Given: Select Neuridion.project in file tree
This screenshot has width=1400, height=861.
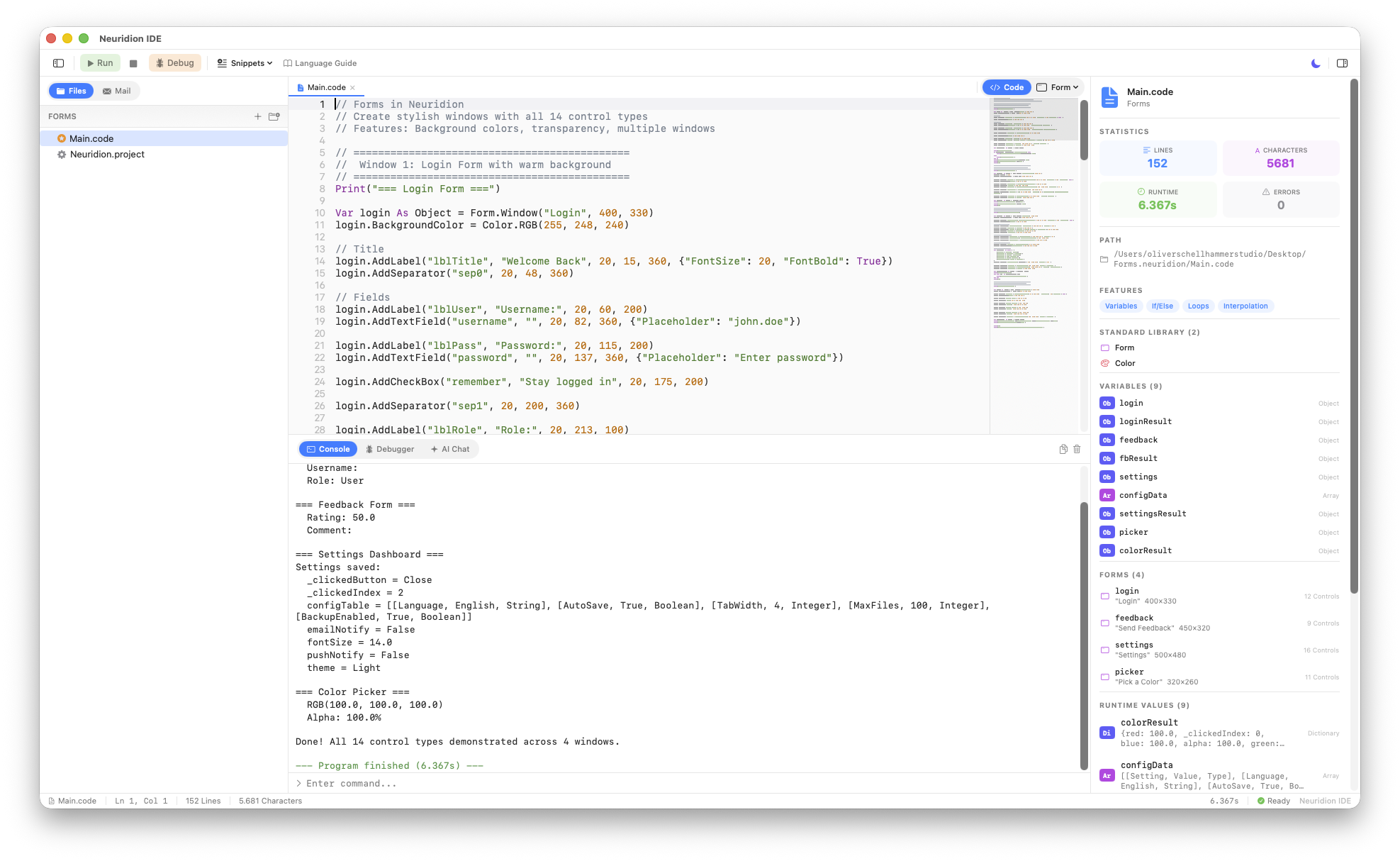Looking at the screenshot, I should [x=107, y=154].
